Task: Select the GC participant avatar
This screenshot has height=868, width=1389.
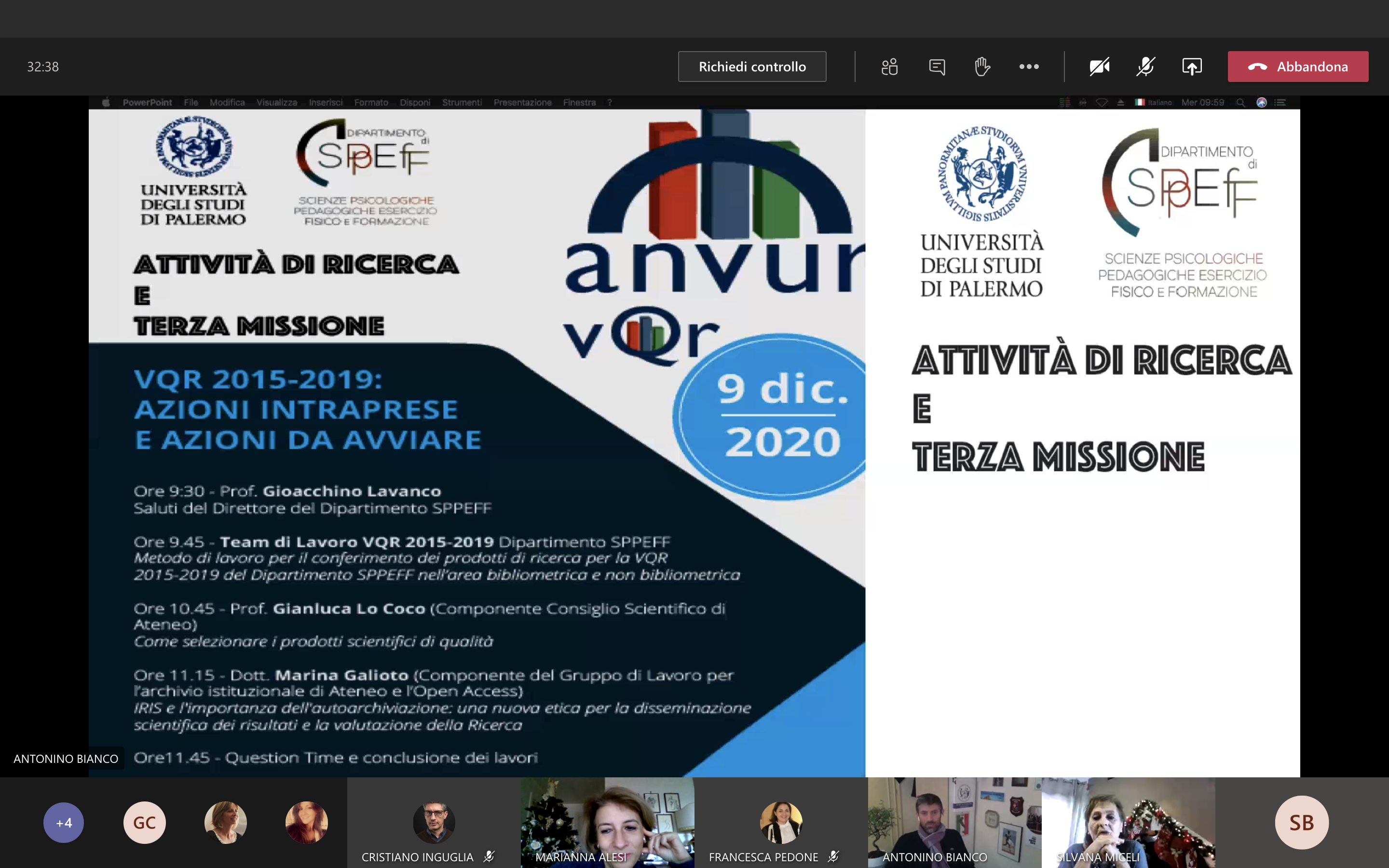Action: click(145, 823)
